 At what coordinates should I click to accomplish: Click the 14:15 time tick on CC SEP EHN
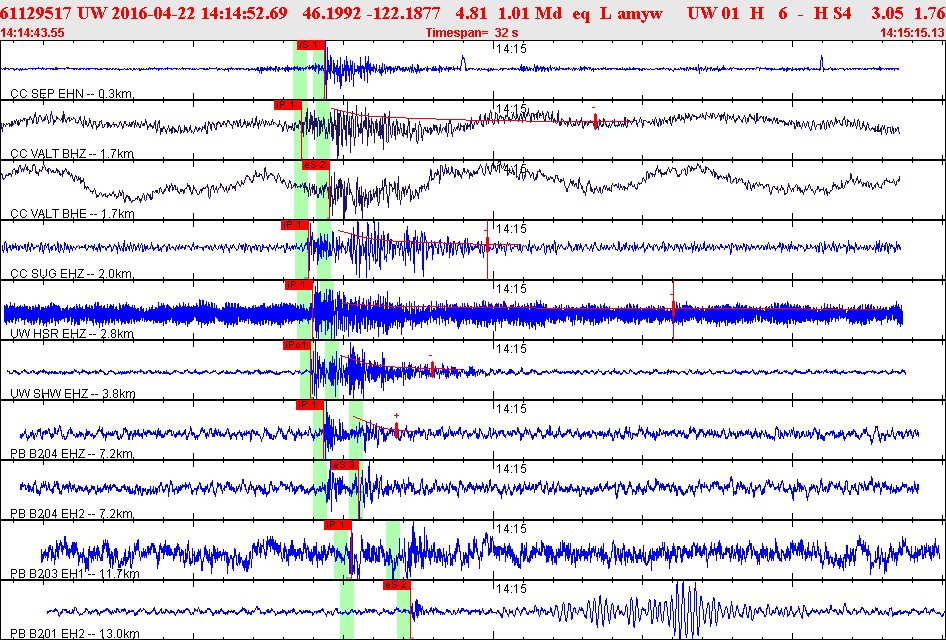coord(511,49)
